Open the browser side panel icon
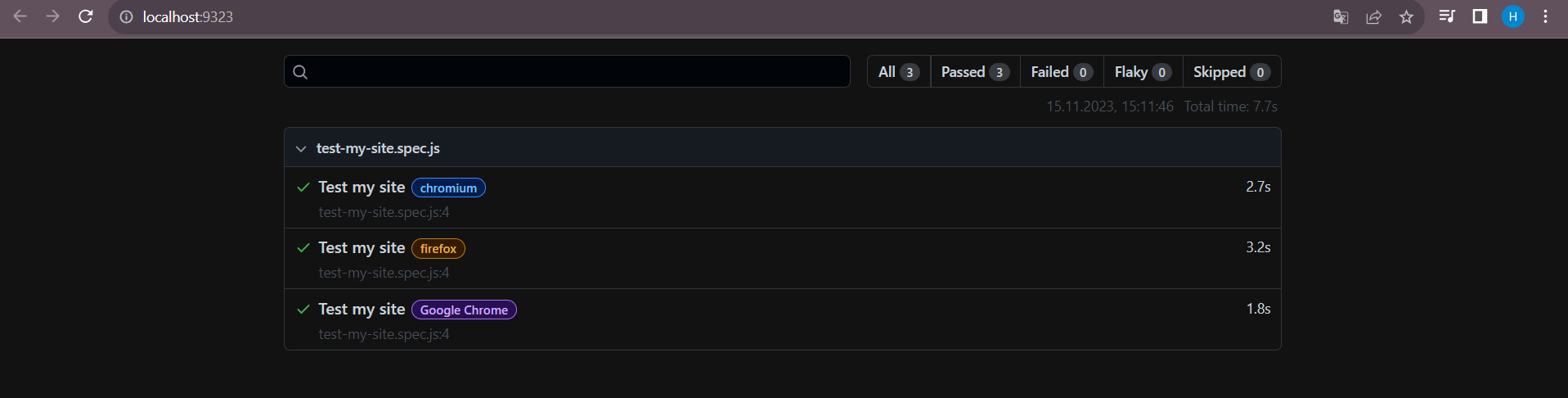The width and height of the screenshot is (1568, 398). click(1480, 16)
